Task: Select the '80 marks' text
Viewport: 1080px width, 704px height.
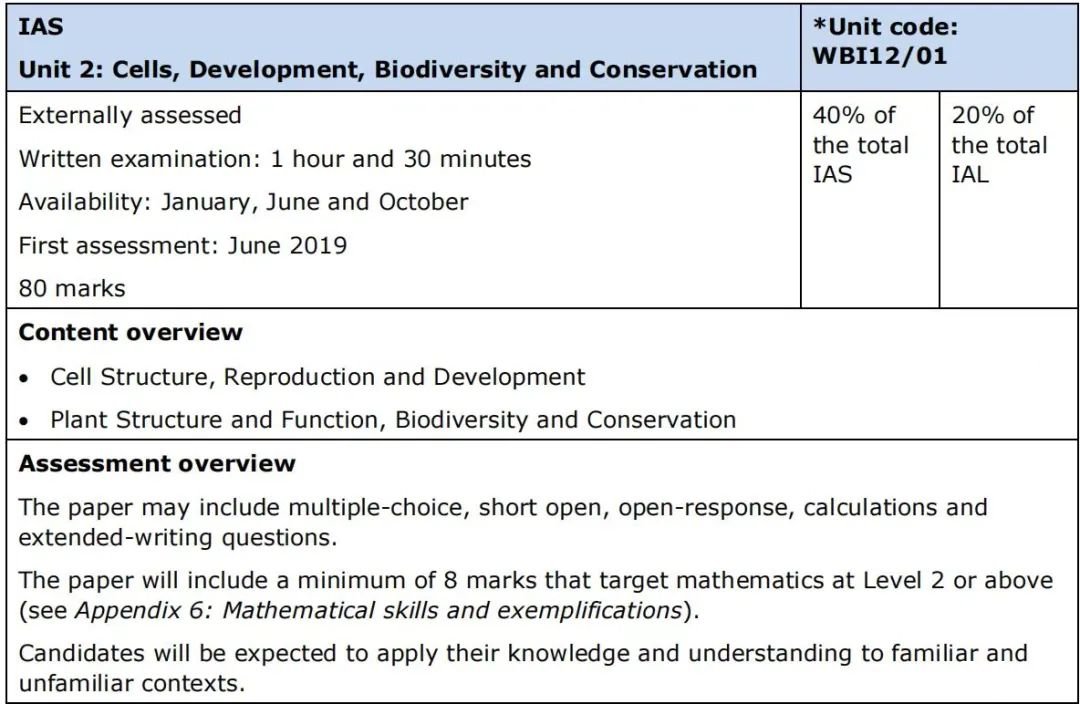Action: [72, 288]
